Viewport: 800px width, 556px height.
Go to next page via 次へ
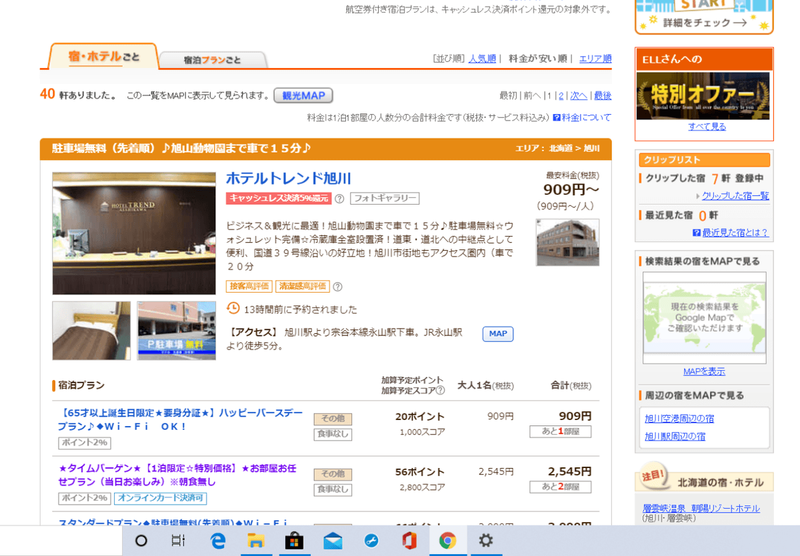[579, 95]
